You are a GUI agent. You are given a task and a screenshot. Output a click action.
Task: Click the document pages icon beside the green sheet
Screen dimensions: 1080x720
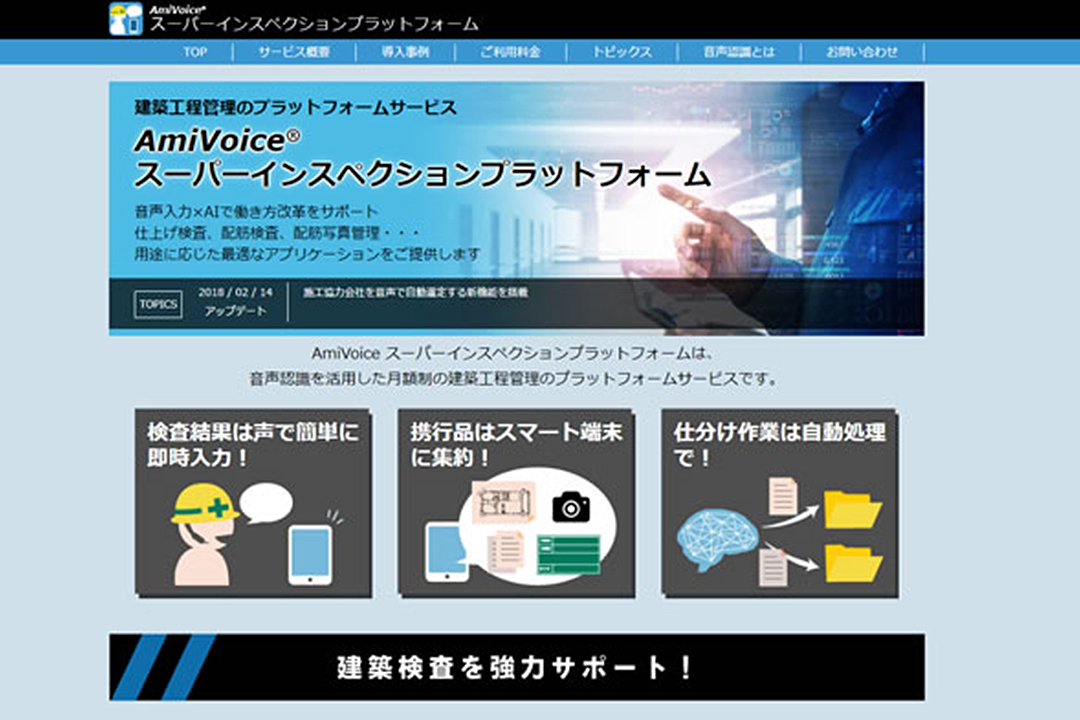[x=506, y=551]
